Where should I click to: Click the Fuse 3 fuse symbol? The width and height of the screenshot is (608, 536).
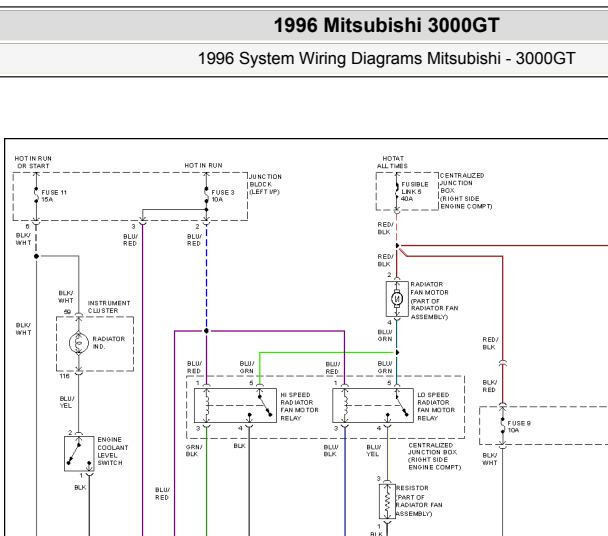tap(206, 195)
